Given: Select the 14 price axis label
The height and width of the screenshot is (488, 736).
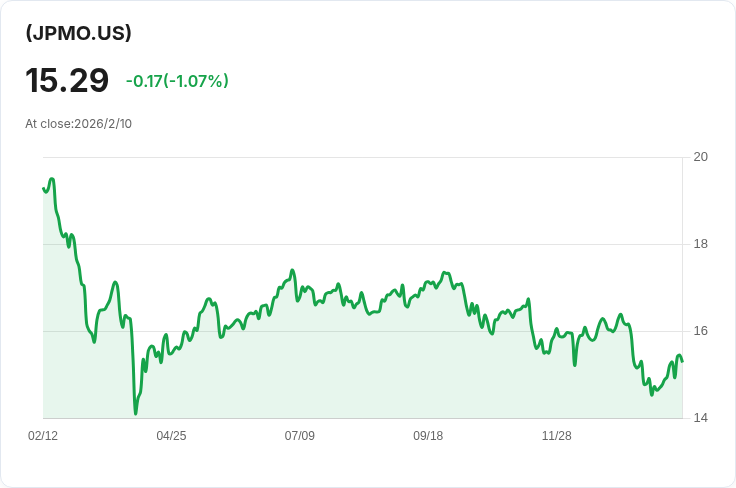Looking at the screenshot, I should click(x=700, y=418).
